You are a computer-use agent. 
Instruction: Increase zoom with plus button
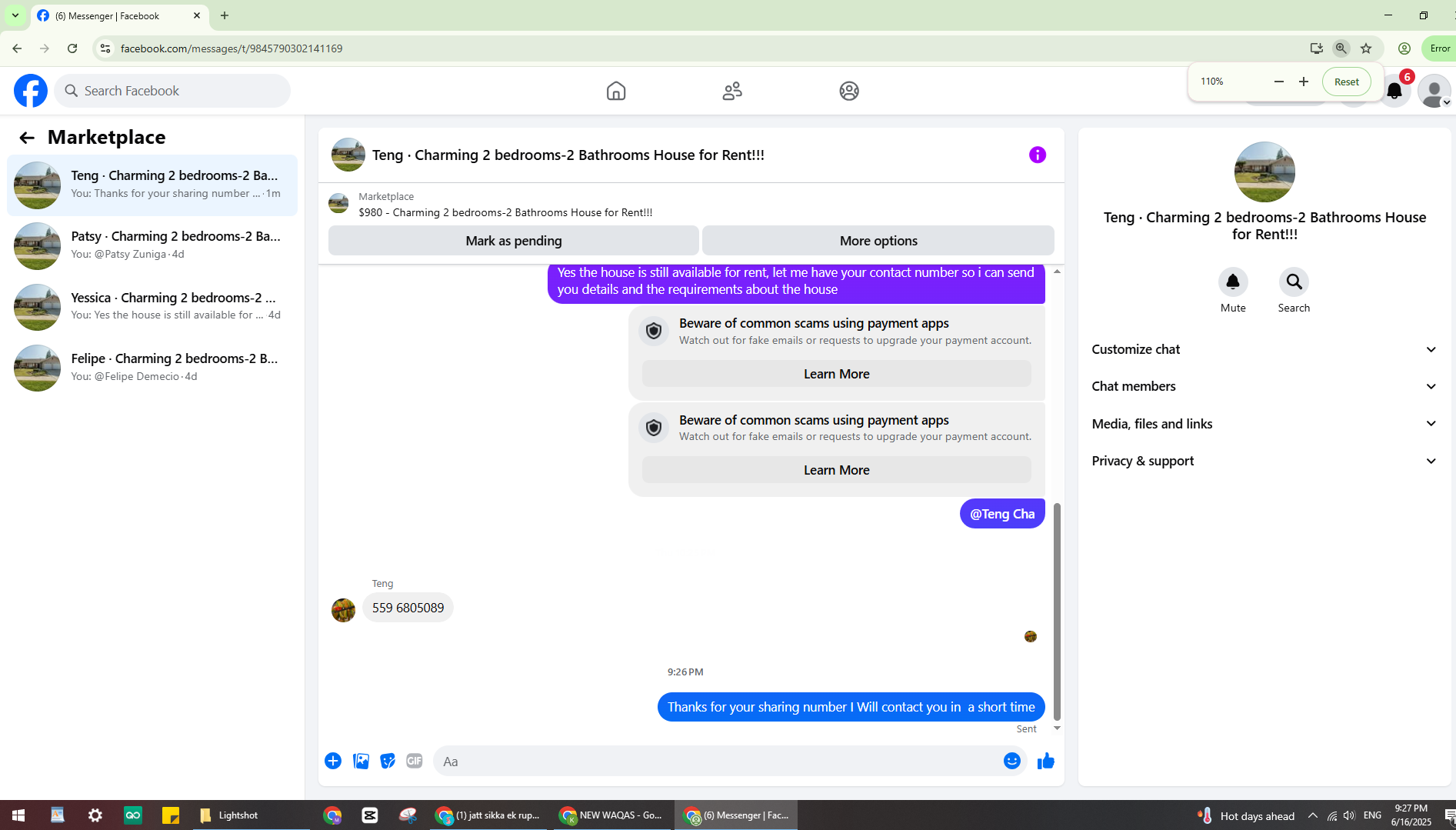click(x=1304, y=82)
